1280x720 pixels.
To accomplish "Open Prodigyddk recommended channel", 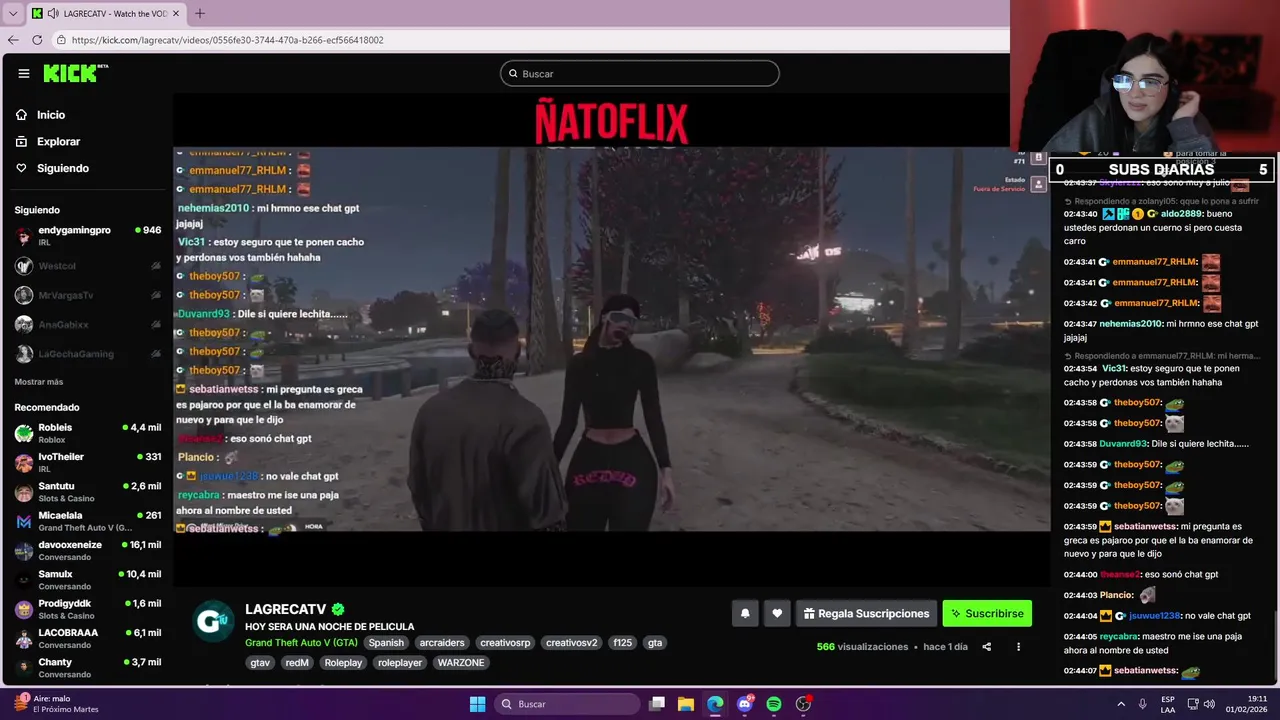I will [x=87, y=609].
